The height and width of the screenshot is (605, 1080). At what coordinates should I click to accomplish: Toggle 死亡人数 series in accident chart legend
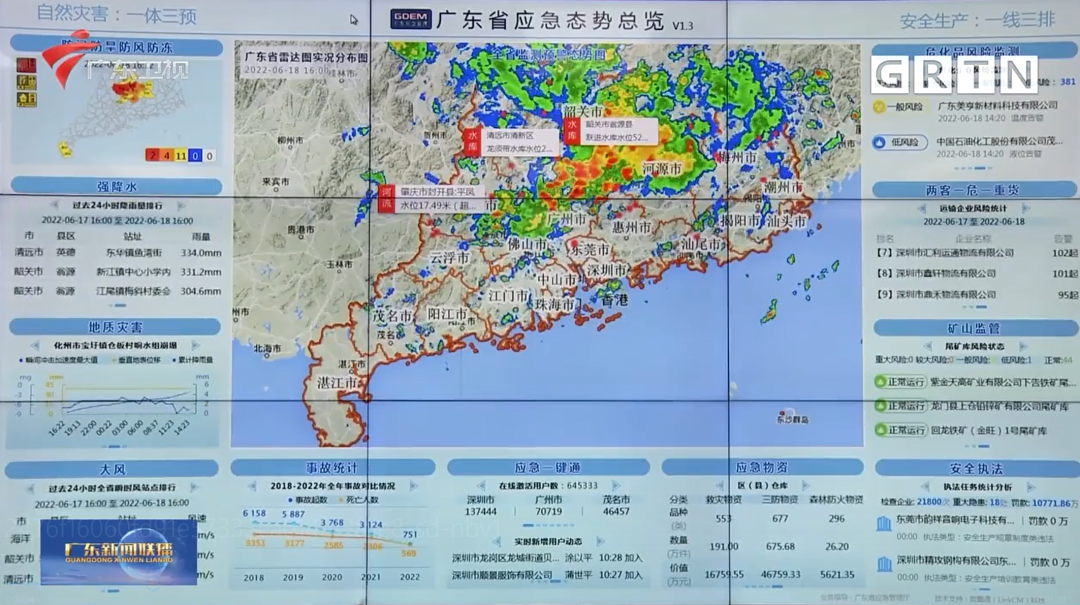(x=358, y=500)
